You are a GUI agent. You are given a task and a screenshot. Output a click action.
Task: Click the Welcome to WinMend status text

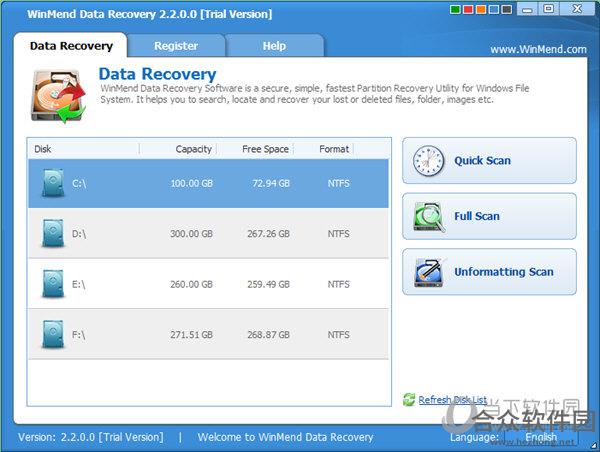(x=285, y=437)
